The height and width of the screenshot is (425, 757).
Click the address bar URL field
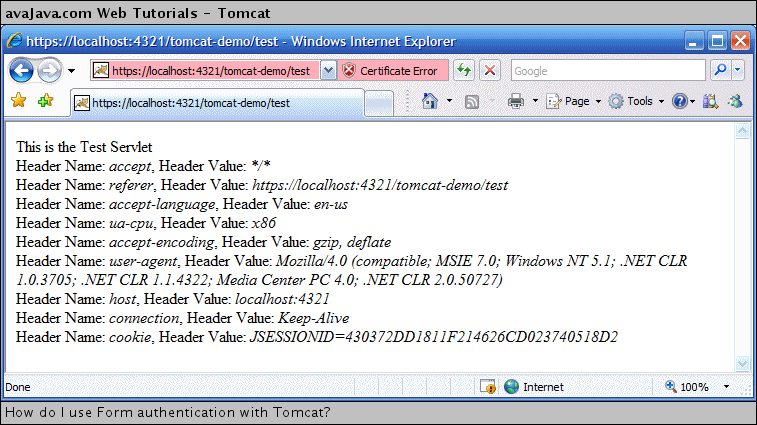tap(205, 71)
